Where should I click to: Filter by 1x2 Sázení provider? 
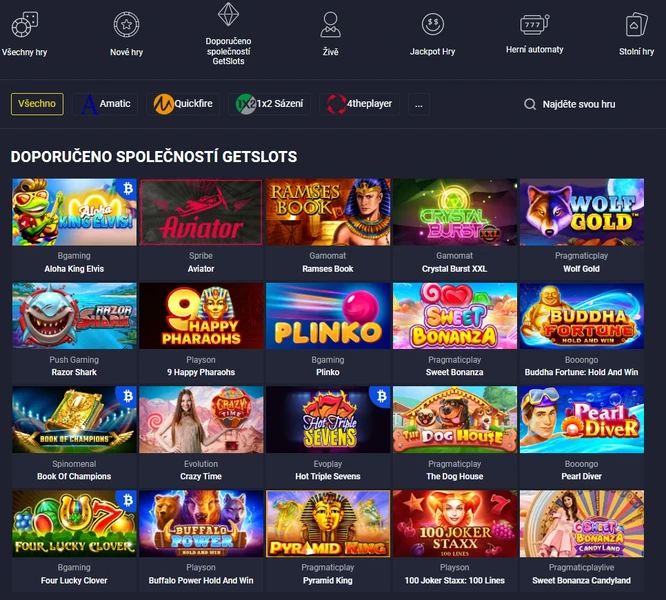click(x=269, y=104)
